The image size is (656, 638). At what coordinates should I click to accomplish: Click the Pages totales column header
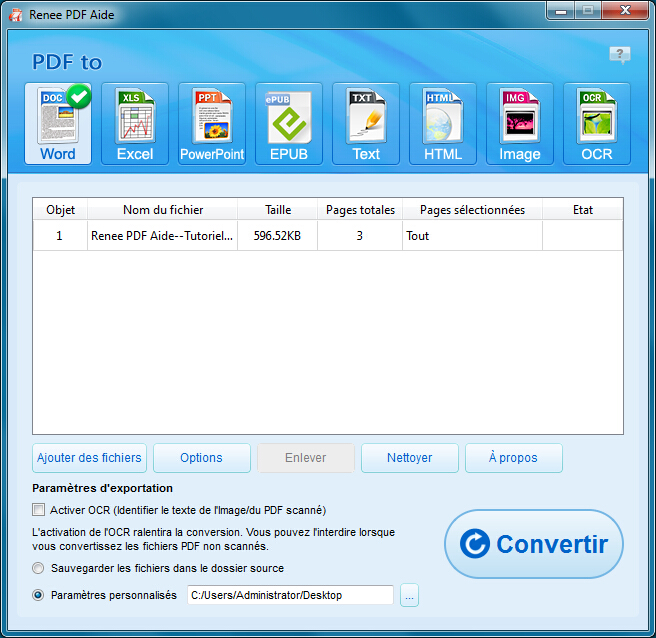tap(360, 209)
